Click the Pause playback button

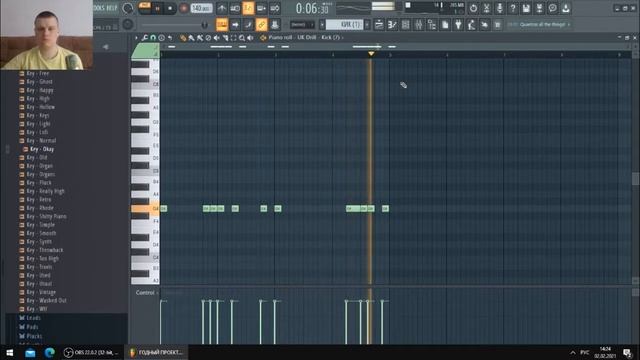157,8
